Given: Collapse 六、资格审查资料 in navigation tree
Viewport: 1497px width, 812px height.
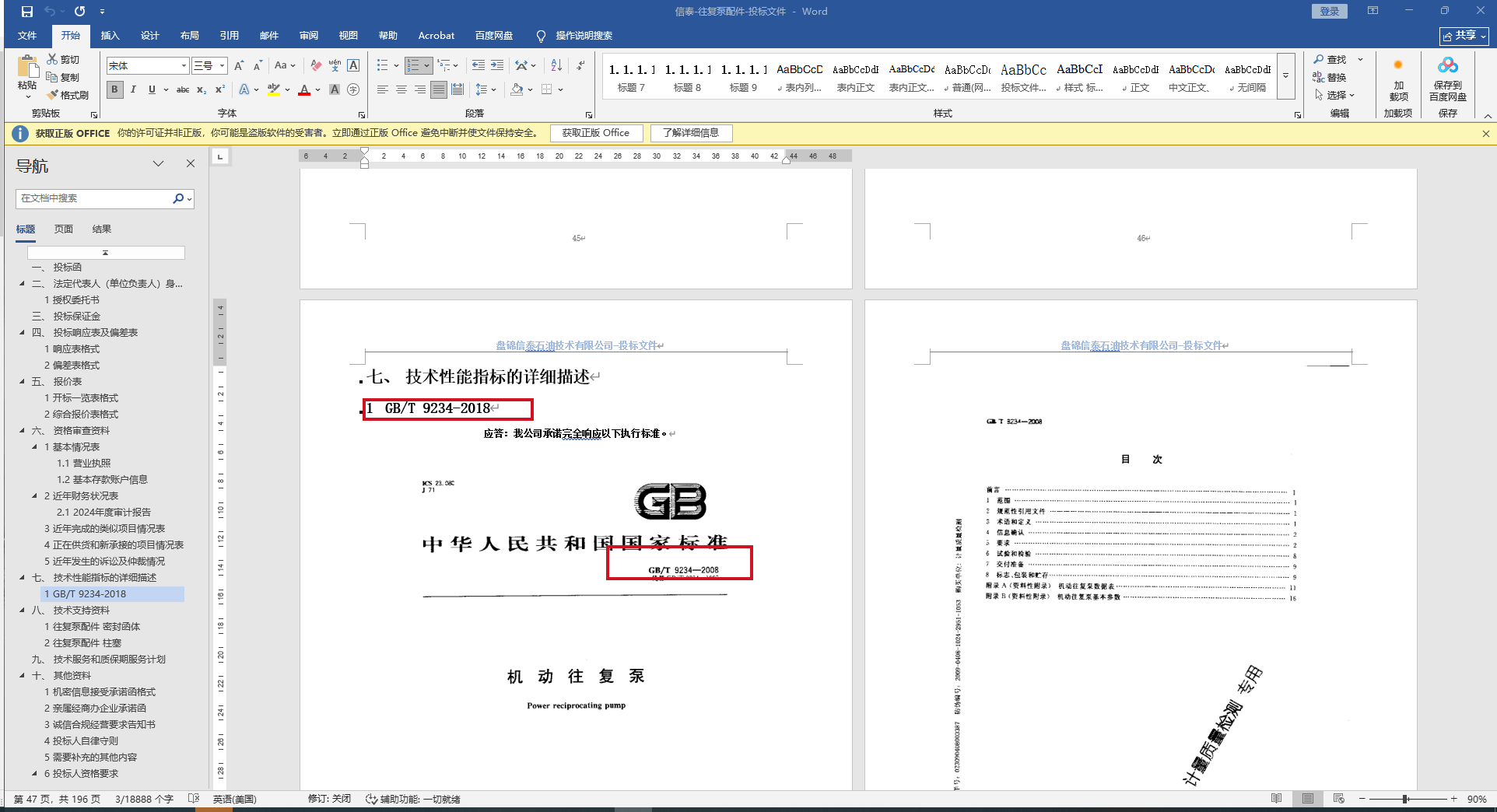Looking at the screenshot, I should (x=23, y=430).
